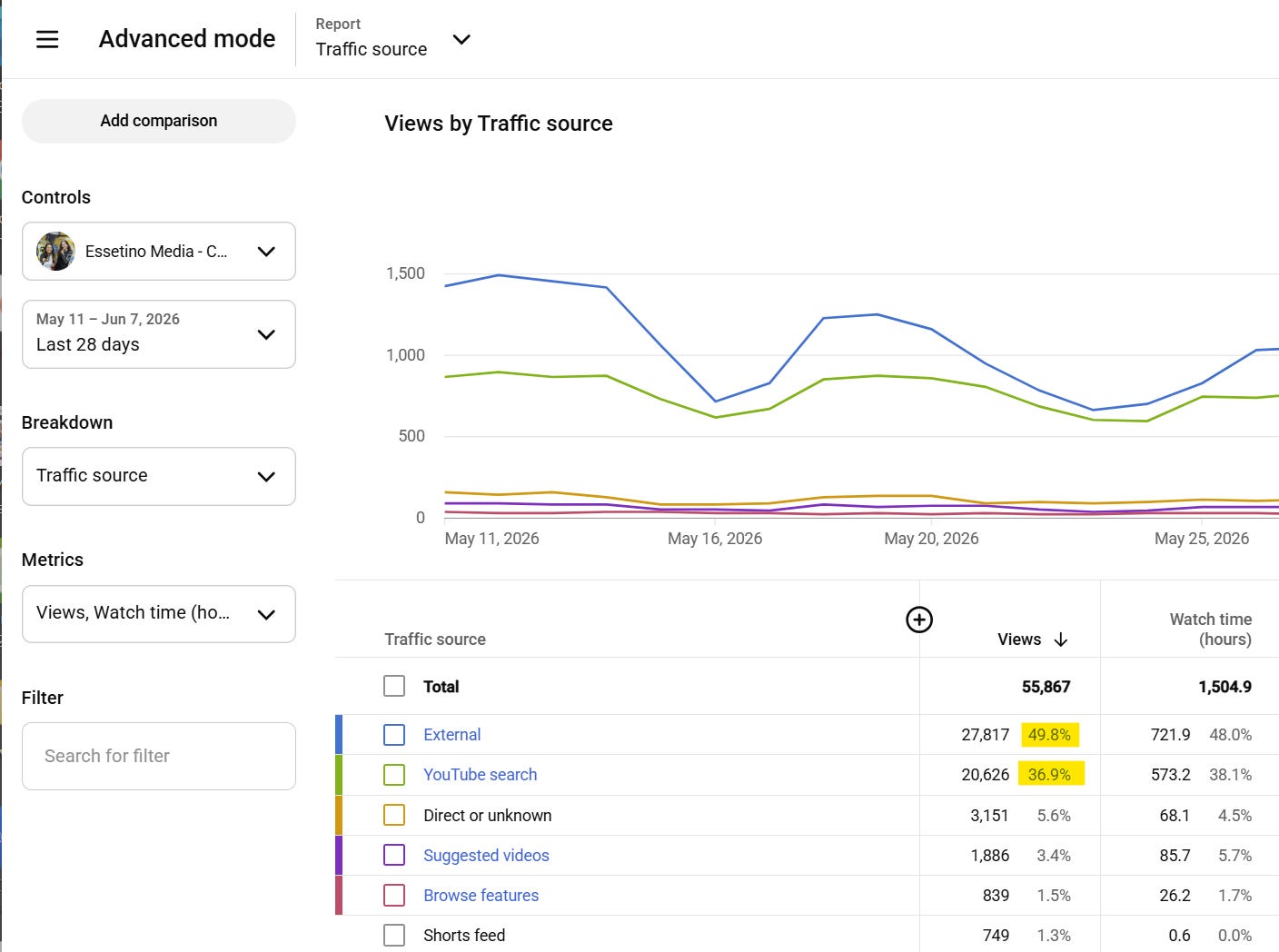Click the Add comparison button
The image size is (1279, 952).
coord(159,121)
